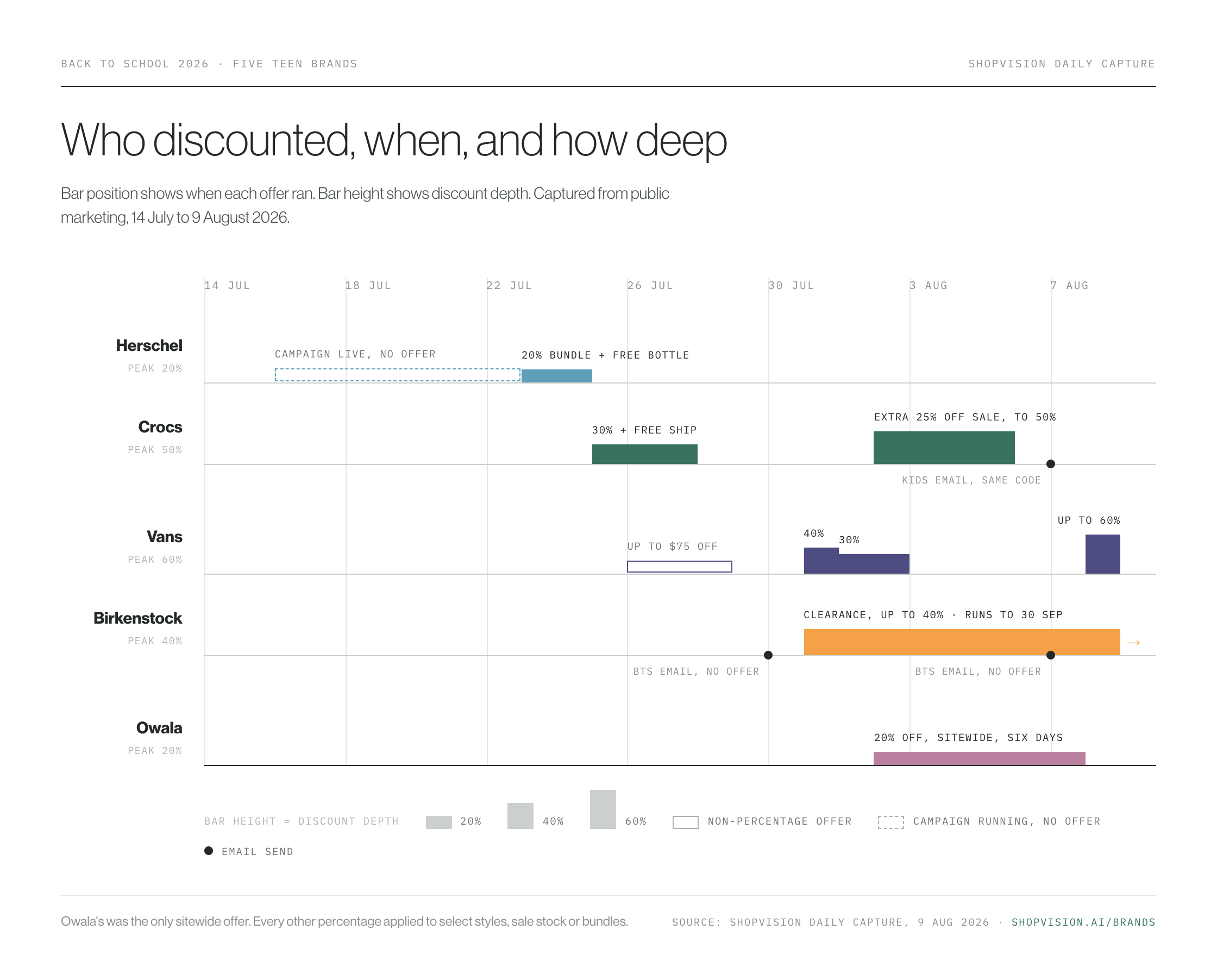Image resolution: width=1217 pixels, height=980 pixels.
Task: Select Owala's pink sitewide offer bar
Action: 980,758
